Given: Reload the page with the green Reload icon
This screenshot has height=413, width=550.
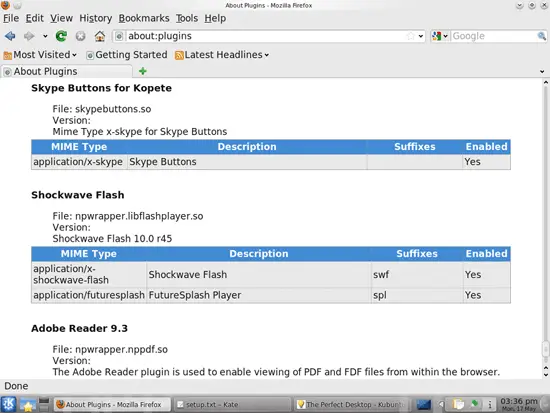Looking at the screenshot, I should (61, 36).
